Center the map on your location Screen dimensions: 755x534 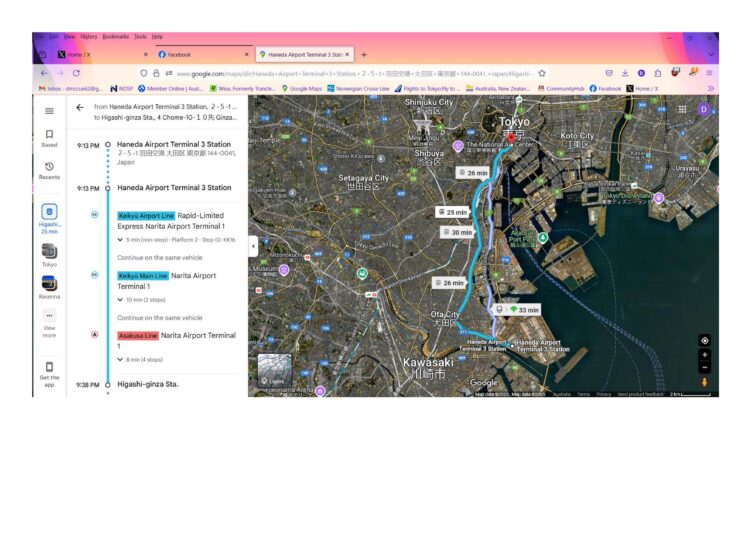(x=704, y=340)
